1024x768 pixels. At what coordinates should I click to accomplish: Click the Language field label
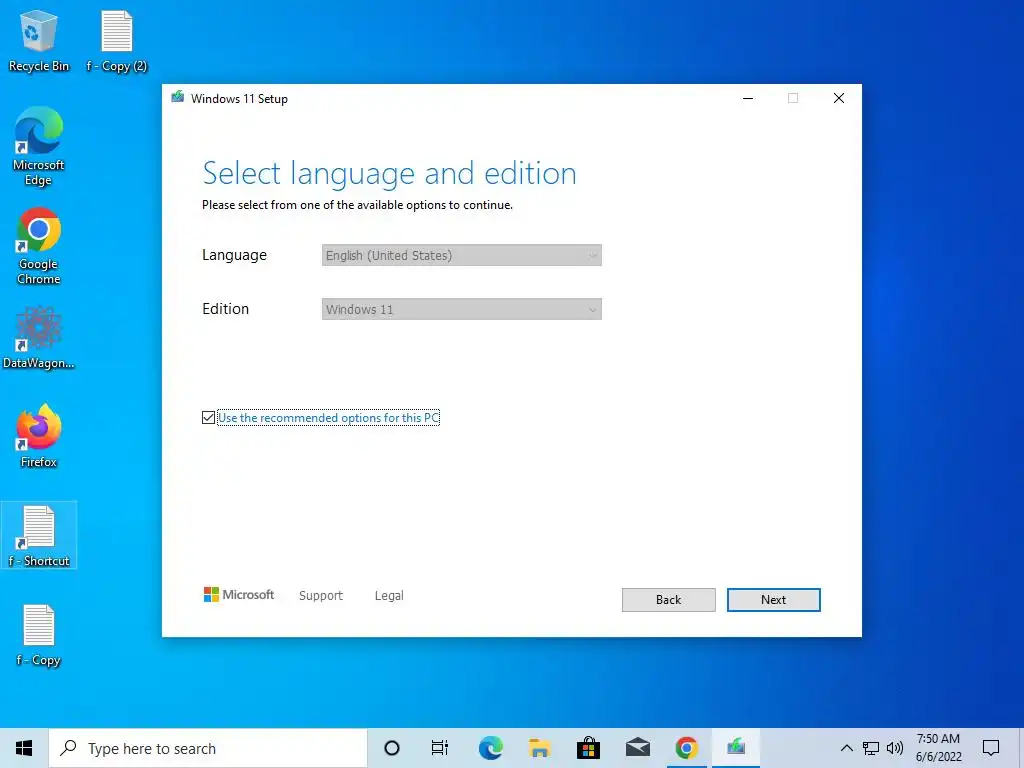234,255
